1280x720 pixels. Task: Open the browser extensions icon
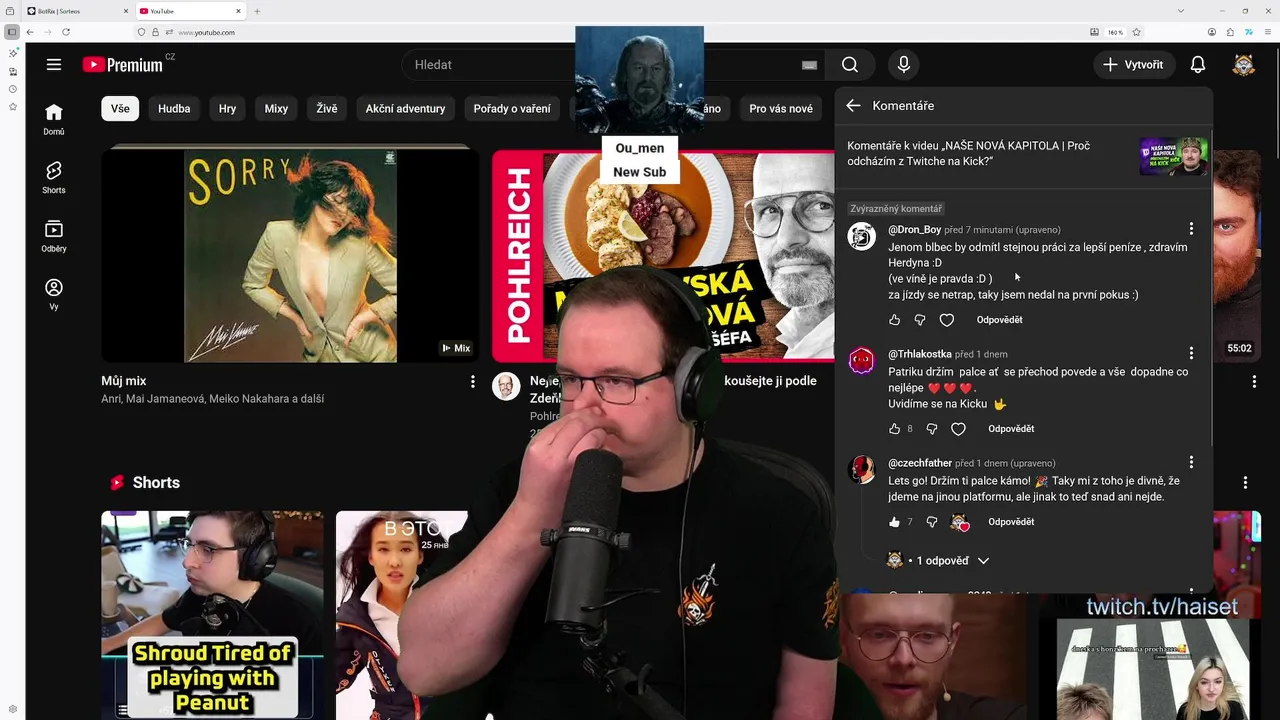pos(1230,32)
